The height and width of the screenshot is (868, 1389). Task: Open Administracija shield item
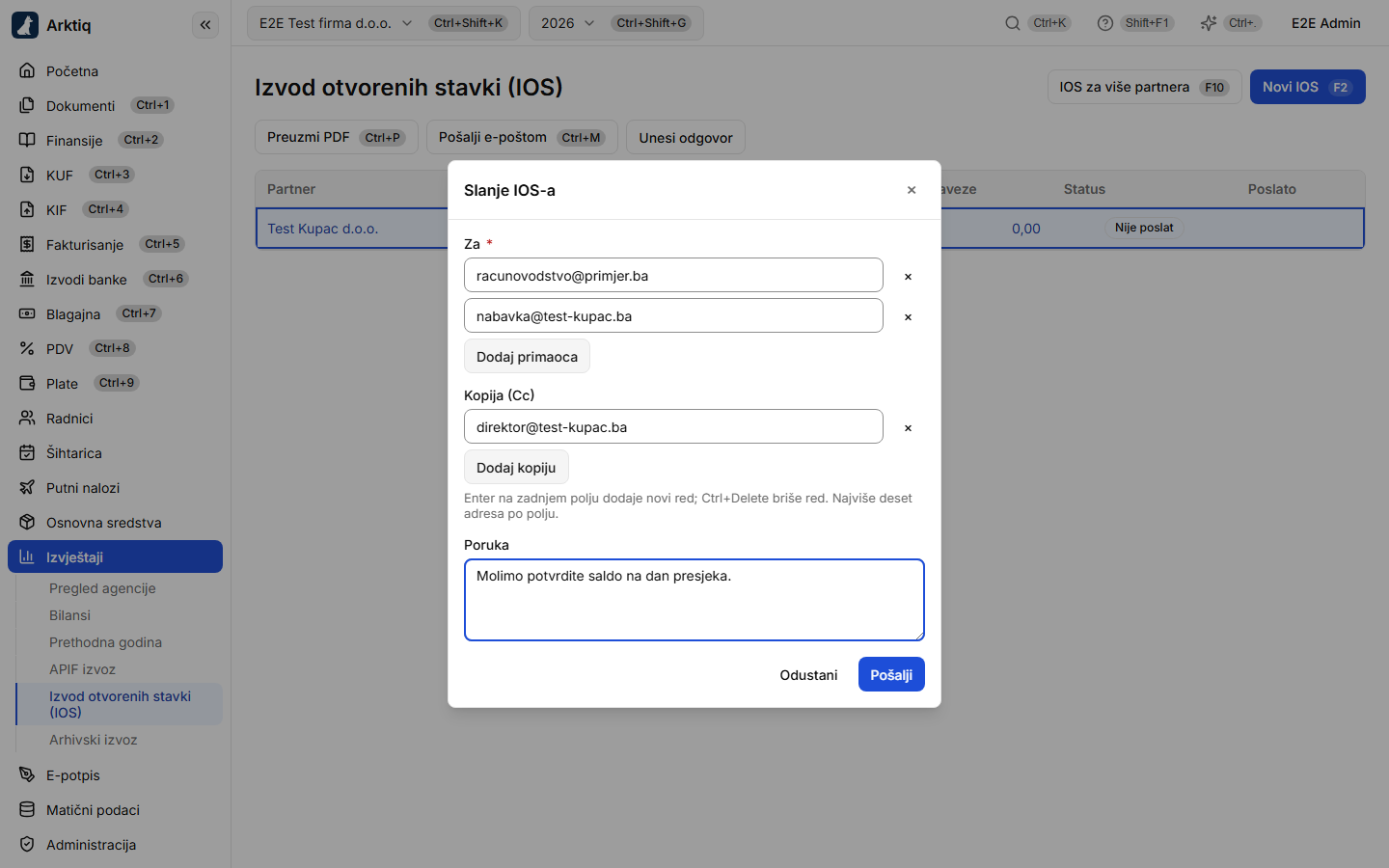click(x=115, y=845)
